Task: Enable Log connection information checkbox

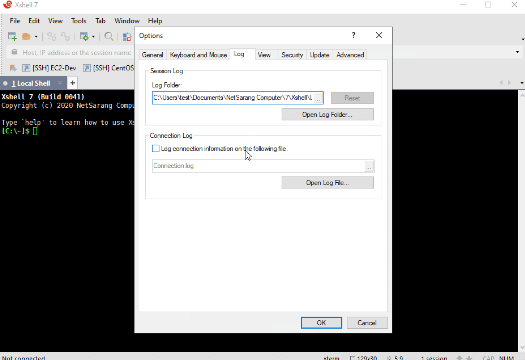Action: coord(156,148)
